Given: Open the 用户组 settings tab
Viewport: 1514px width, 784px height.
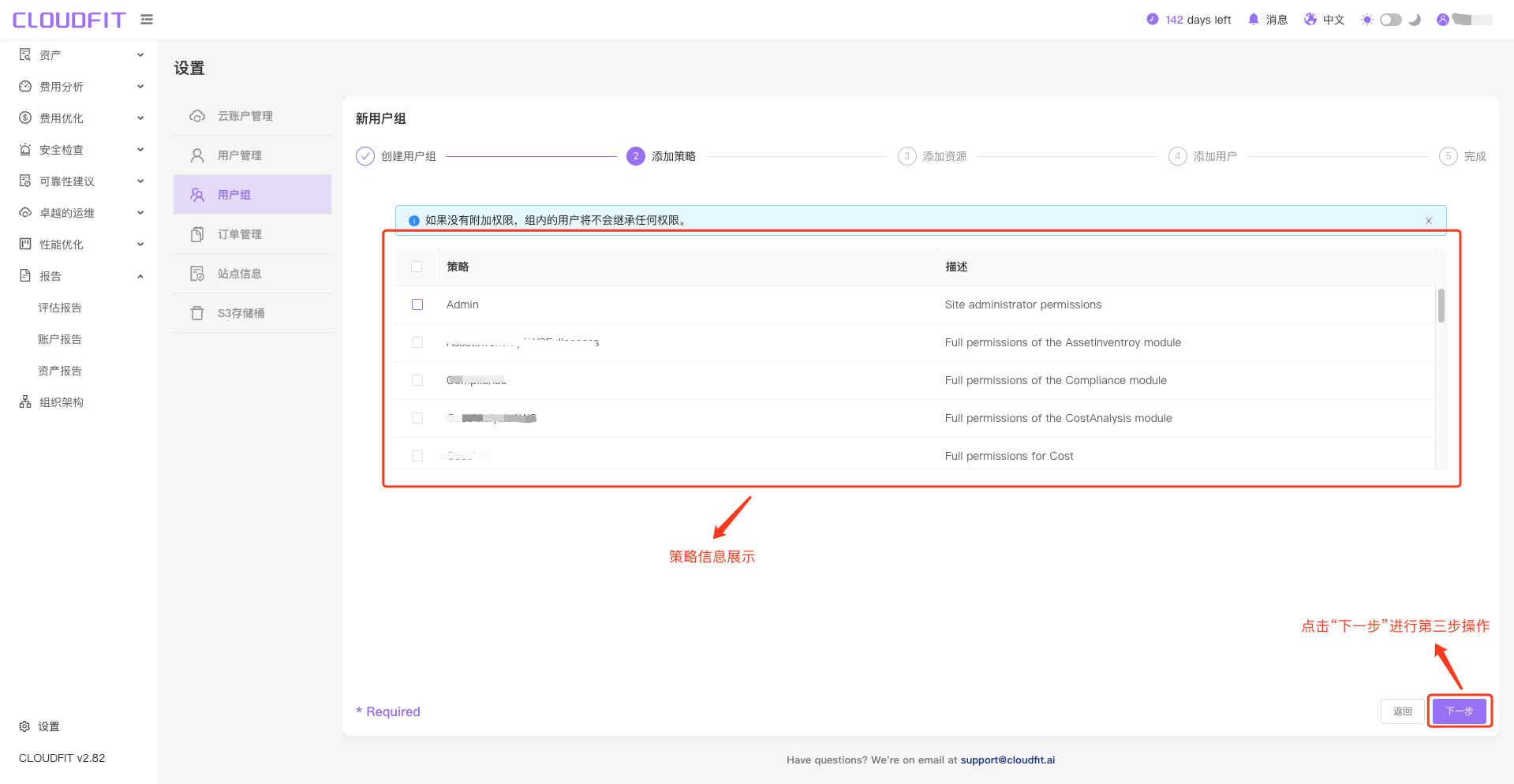Looking at the screenshot, I should [252, 195].
